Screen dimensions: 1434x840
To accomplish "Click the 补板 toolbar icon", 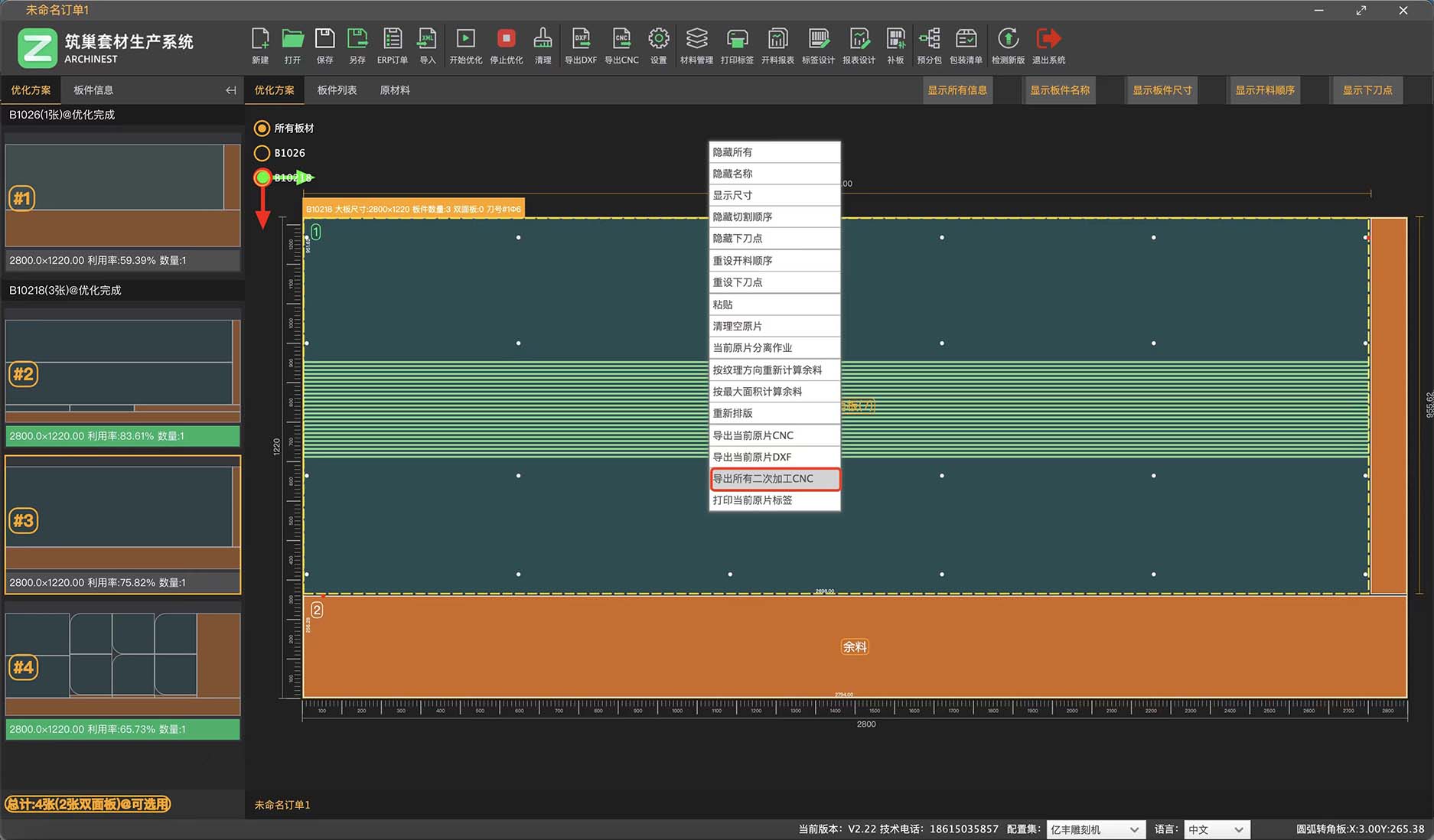I will [895, 45].
